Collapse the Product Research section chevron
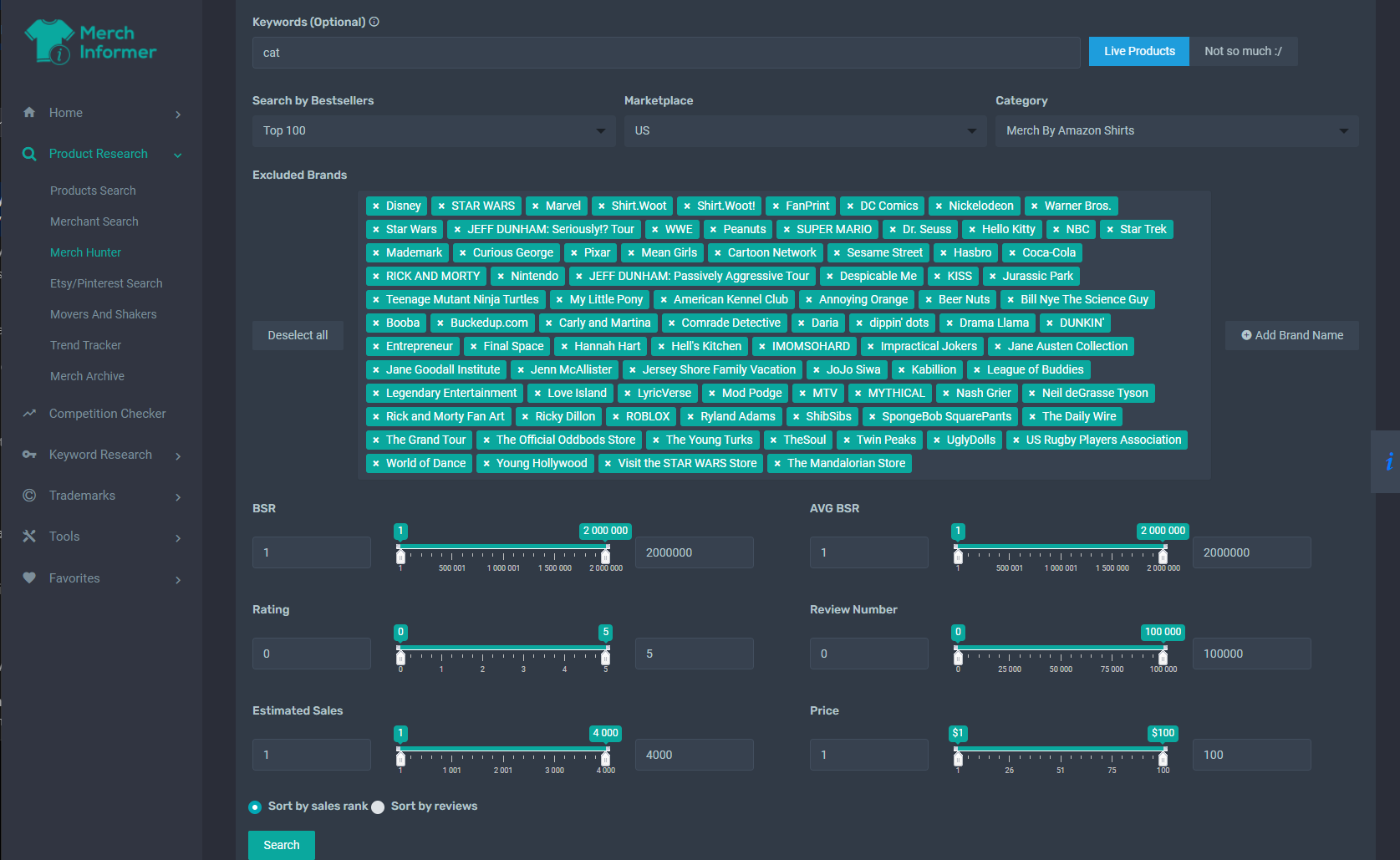Screen dimensions: 1400x860 [178, 155]
